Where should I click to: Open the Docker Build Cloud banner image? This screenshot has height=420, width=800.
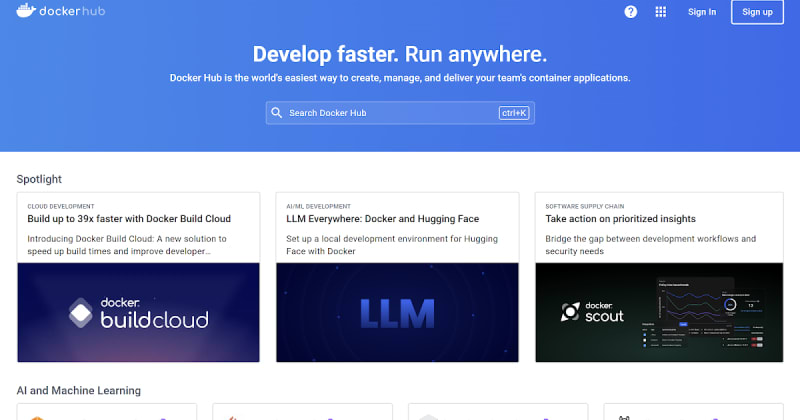(x=139, y=312)
